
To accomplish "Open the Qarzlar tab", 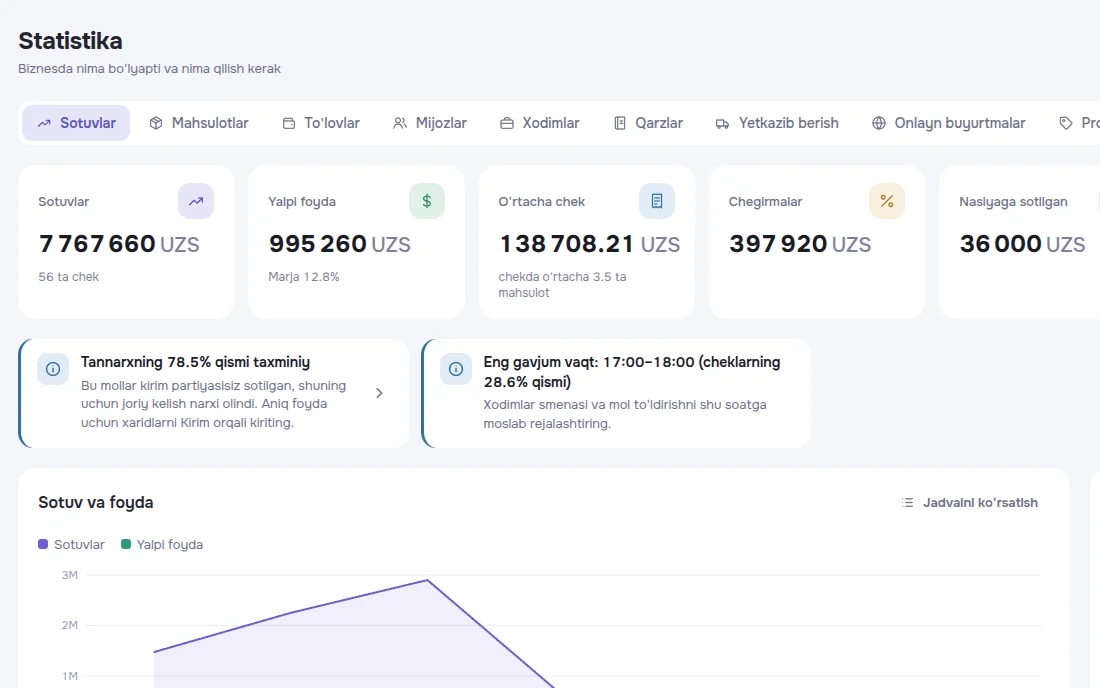I will 648,123.
